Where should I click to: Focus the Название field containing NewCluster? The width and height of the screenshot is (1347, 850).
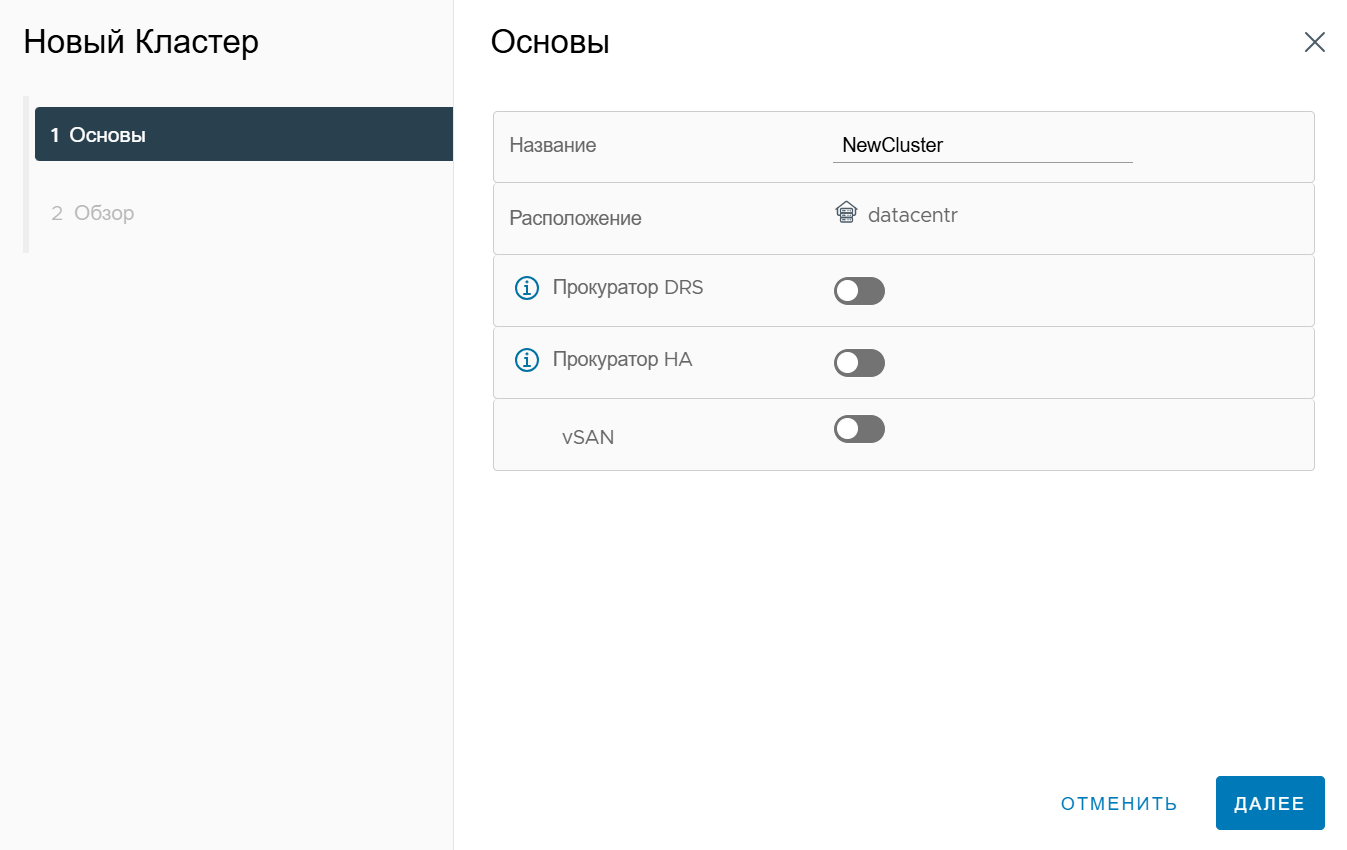tap(982, 146)
